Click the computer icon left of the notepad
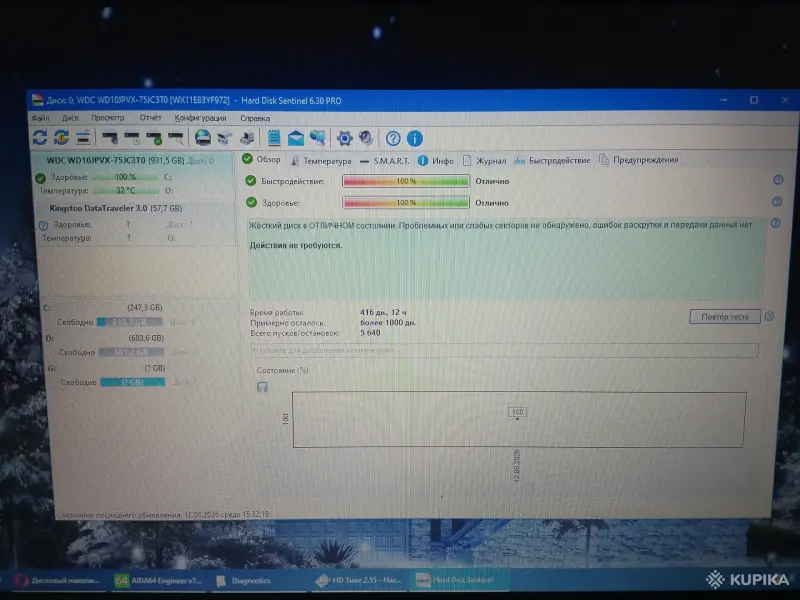Viewport: 800px width, 600px height. 247,138
